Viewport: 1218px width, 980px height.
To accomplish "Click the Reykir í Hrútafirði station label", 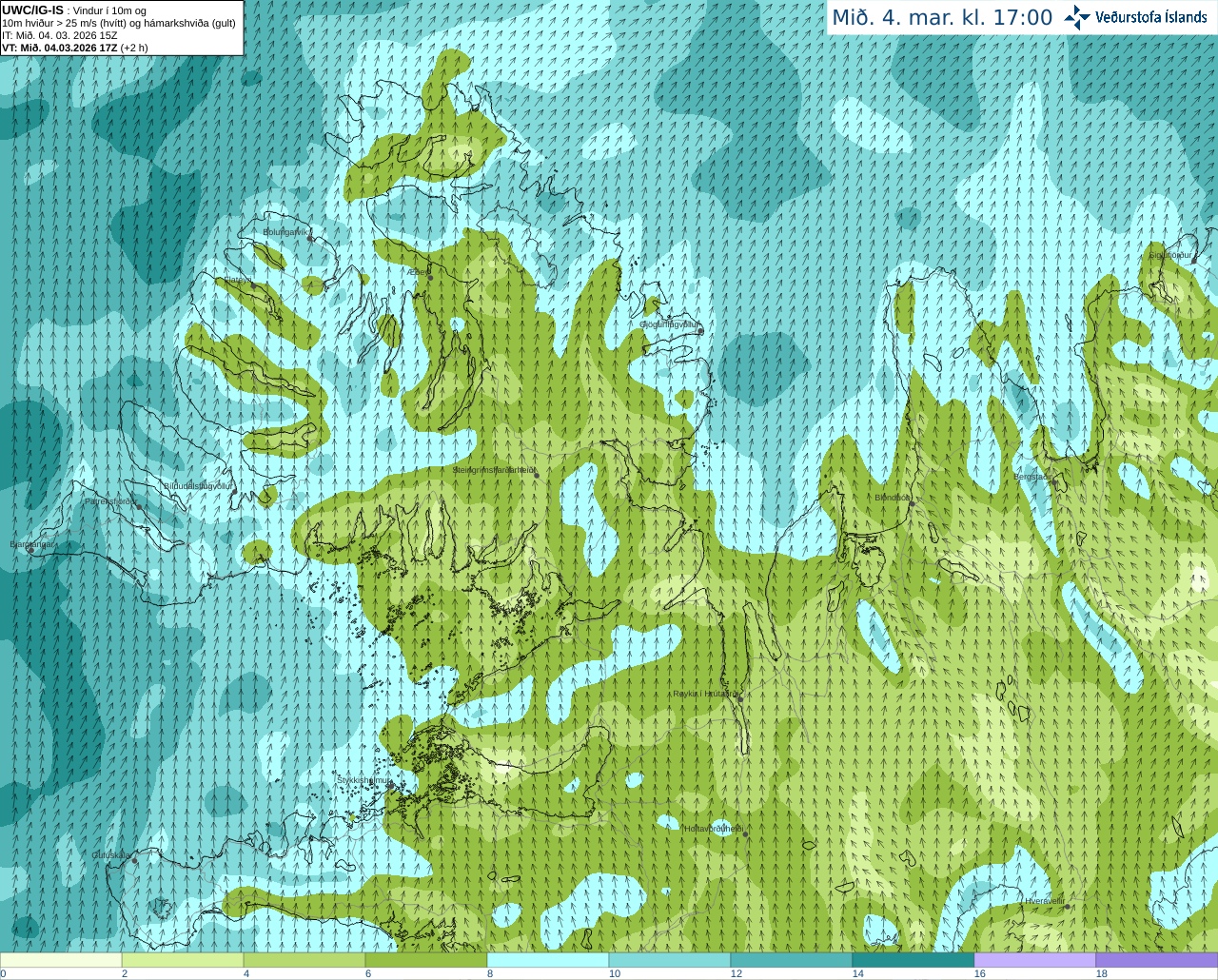I will point(705,694).
